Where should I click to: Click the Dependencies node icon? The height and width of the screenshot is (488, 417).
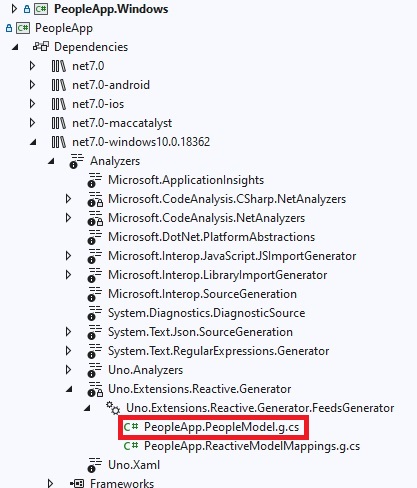(41, 47)
